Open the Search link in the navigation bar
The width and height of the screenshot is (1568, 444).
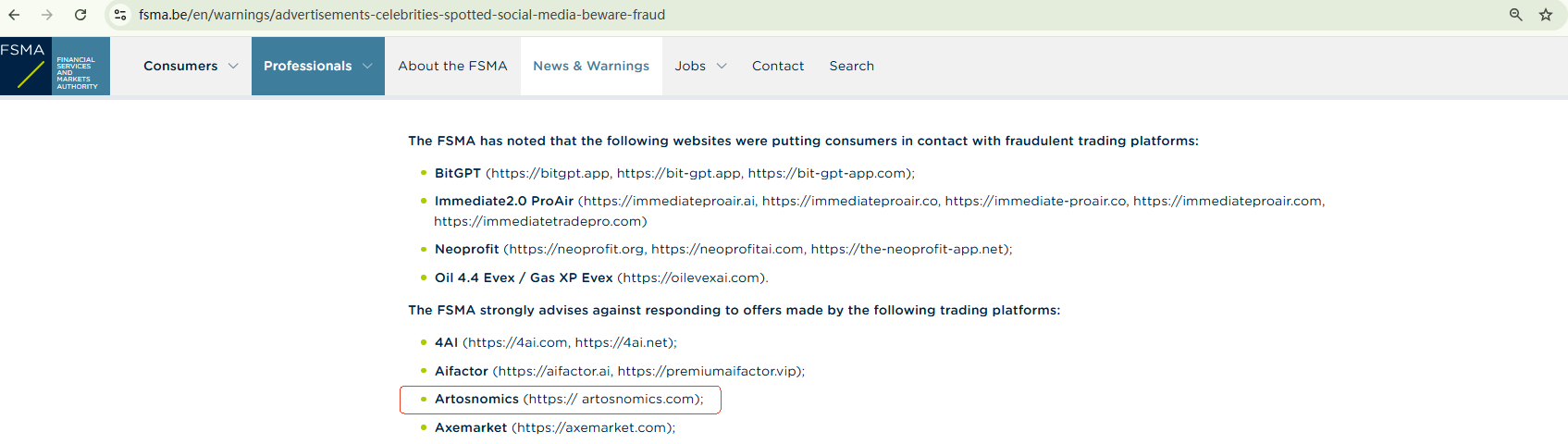coord(851,66)
